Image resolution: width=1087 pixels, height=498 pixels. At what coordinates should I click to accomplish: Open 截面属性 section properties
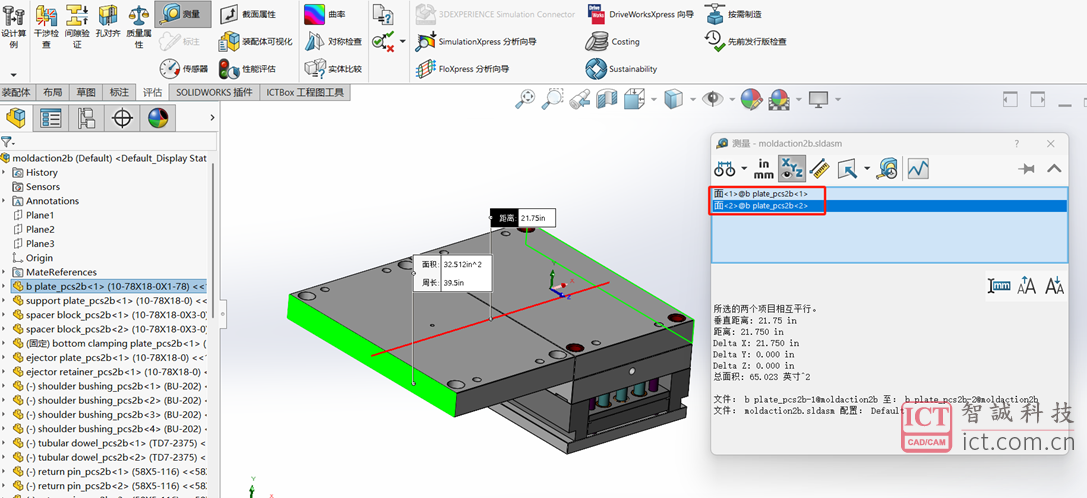click(x=247, y=14)
